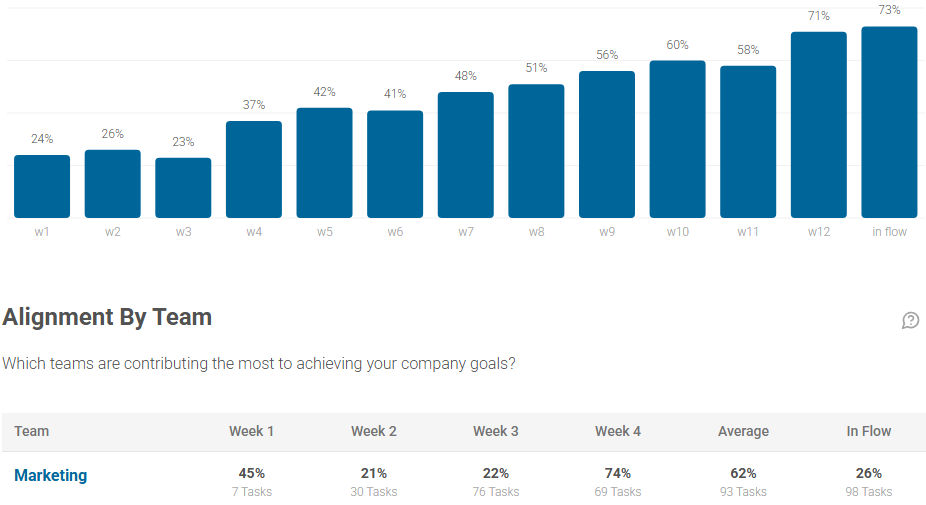Viewport: 926px width, 505px height.
Task: Open the Marketing team link
Action: tap(50, 476)
